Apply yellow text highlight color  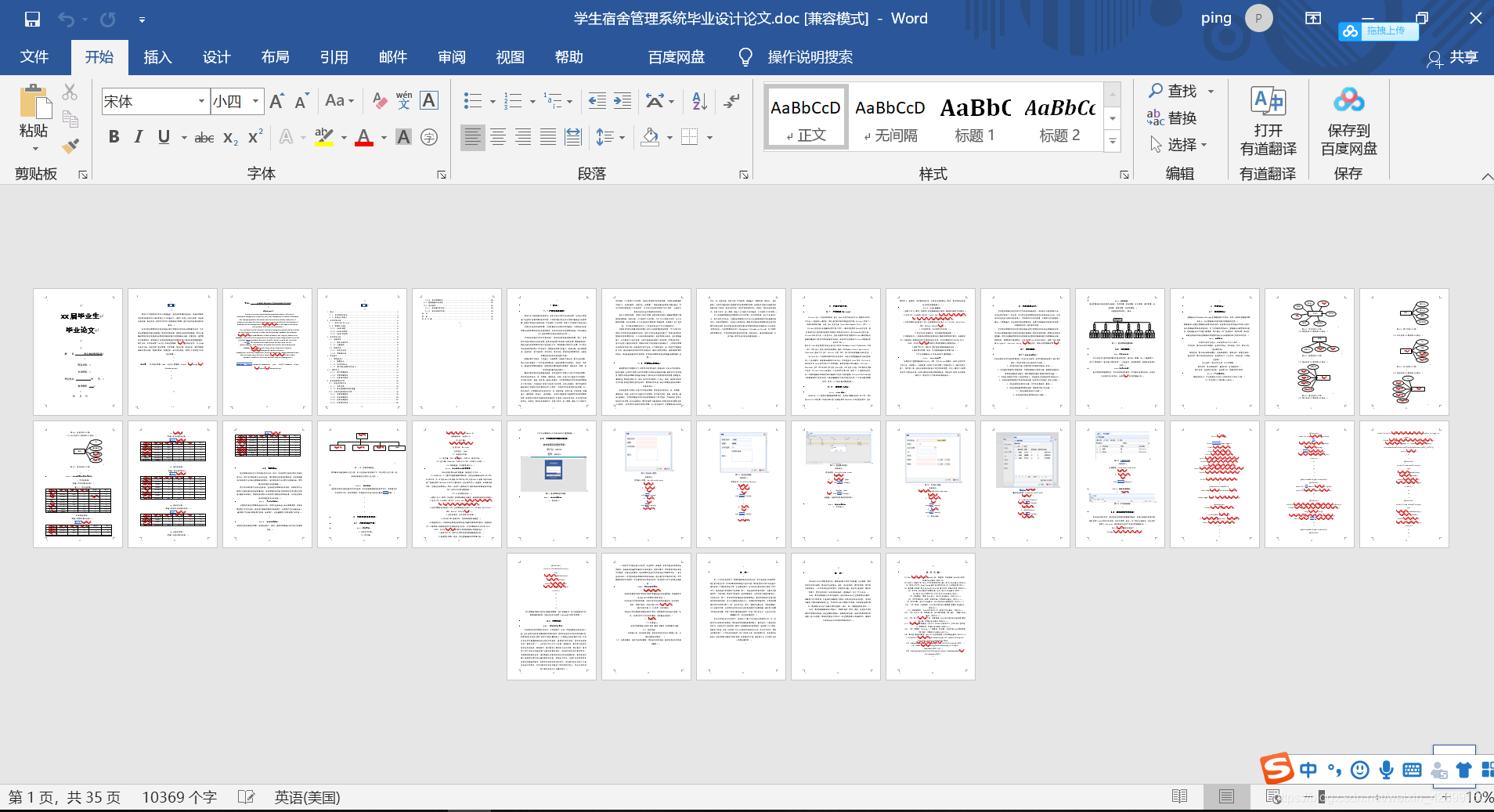[x=324, y=138]
